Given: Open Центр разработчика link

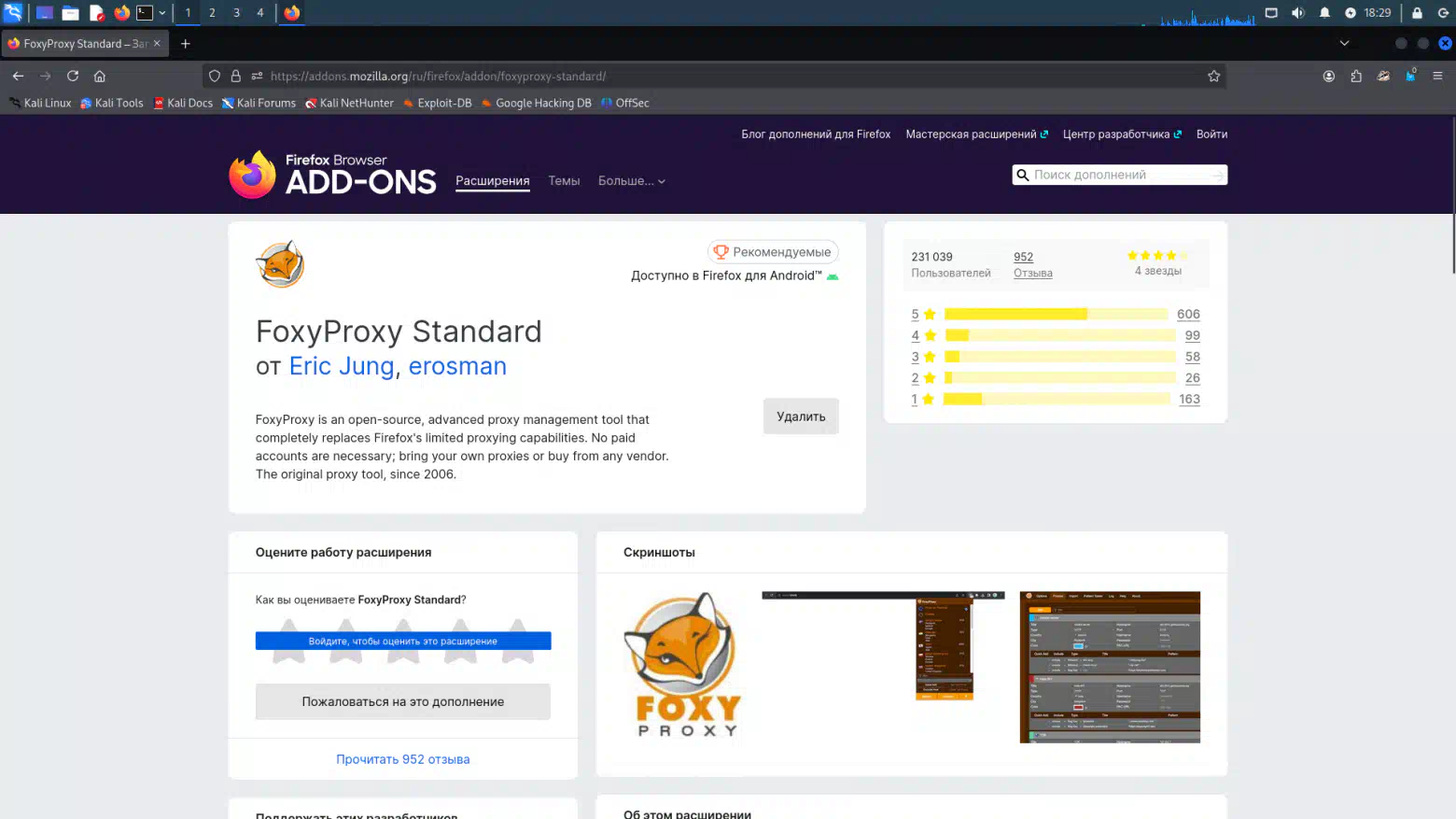Looking at the screenshot, I should 1122,134.
